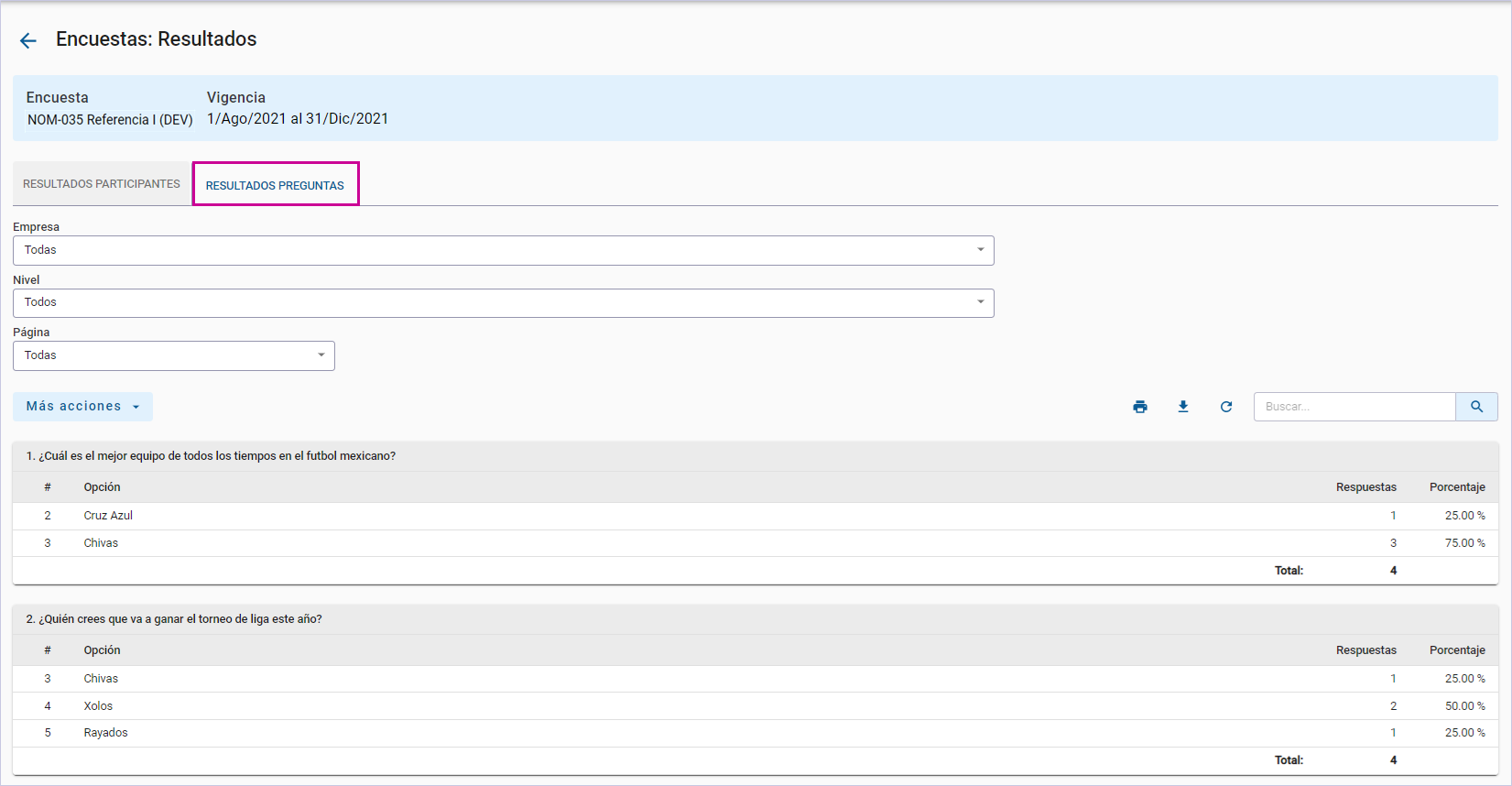Viewport: 1512px width, 786px height.
Task: Select the Resultados Preguntas tab
Action: point(275,185)
